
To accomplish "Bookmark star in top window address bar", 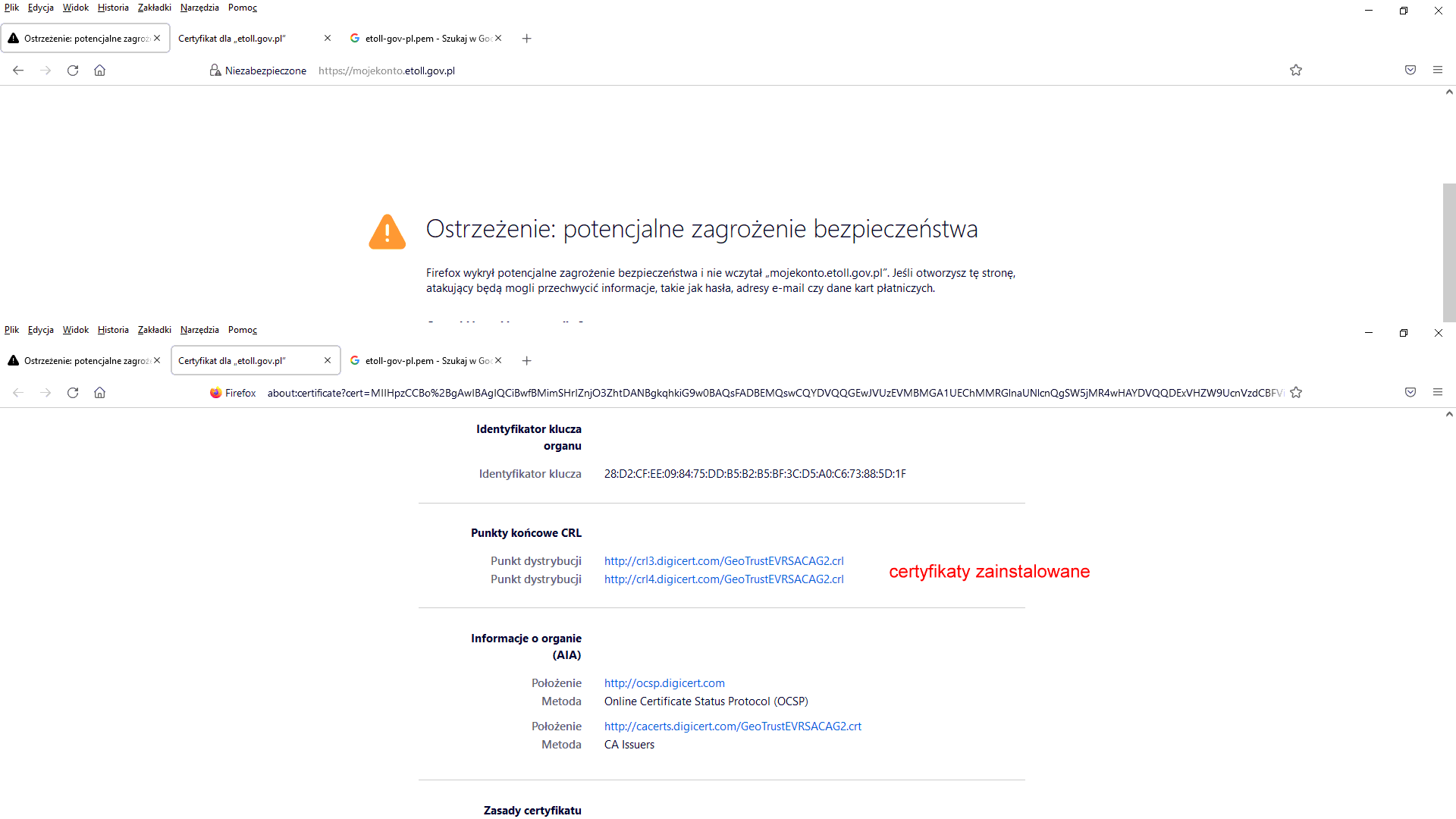I will tap(1296, 71).
